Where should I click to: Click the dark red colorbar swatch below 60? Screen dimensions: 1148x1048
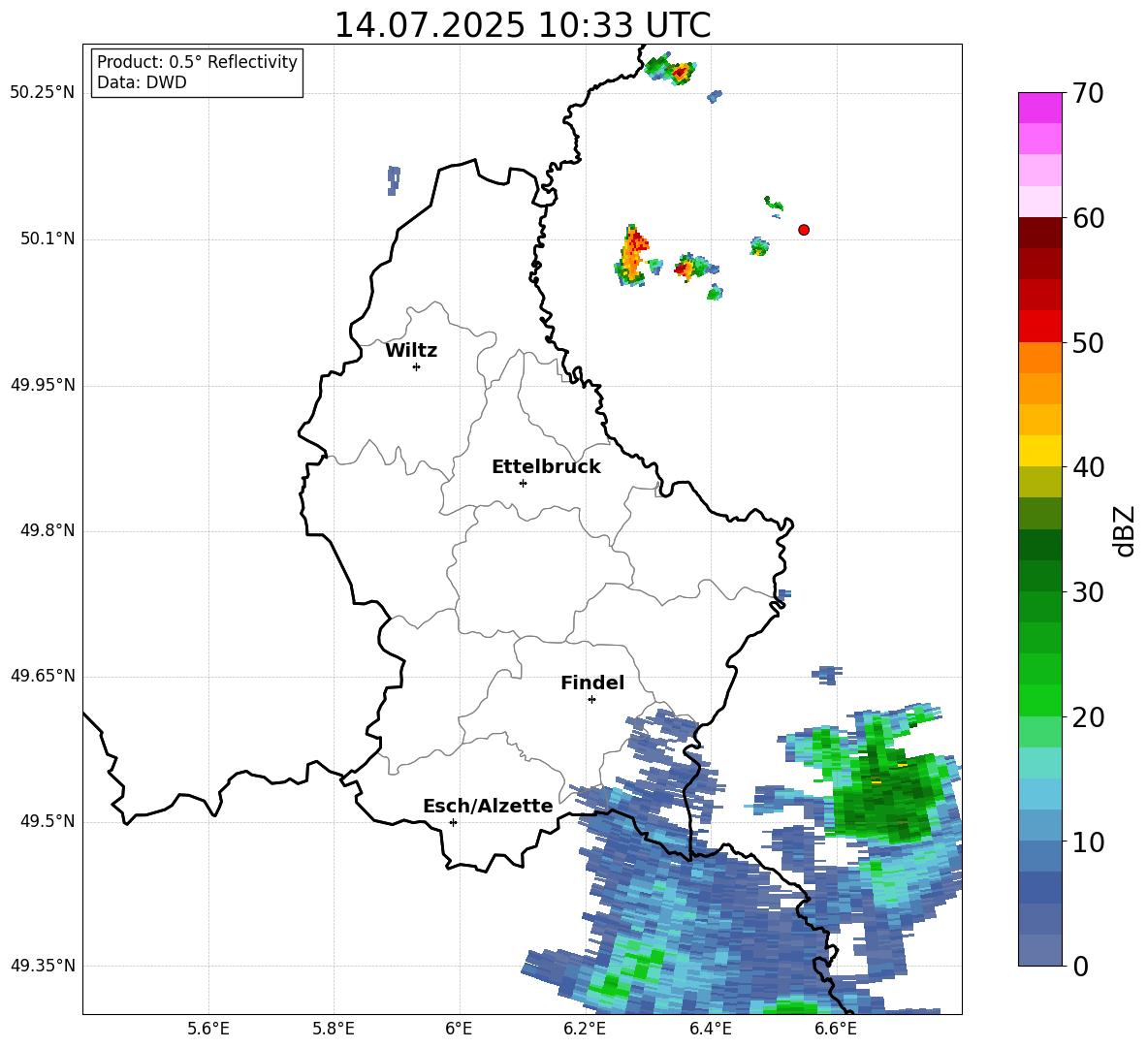[x=1039, y=233]
